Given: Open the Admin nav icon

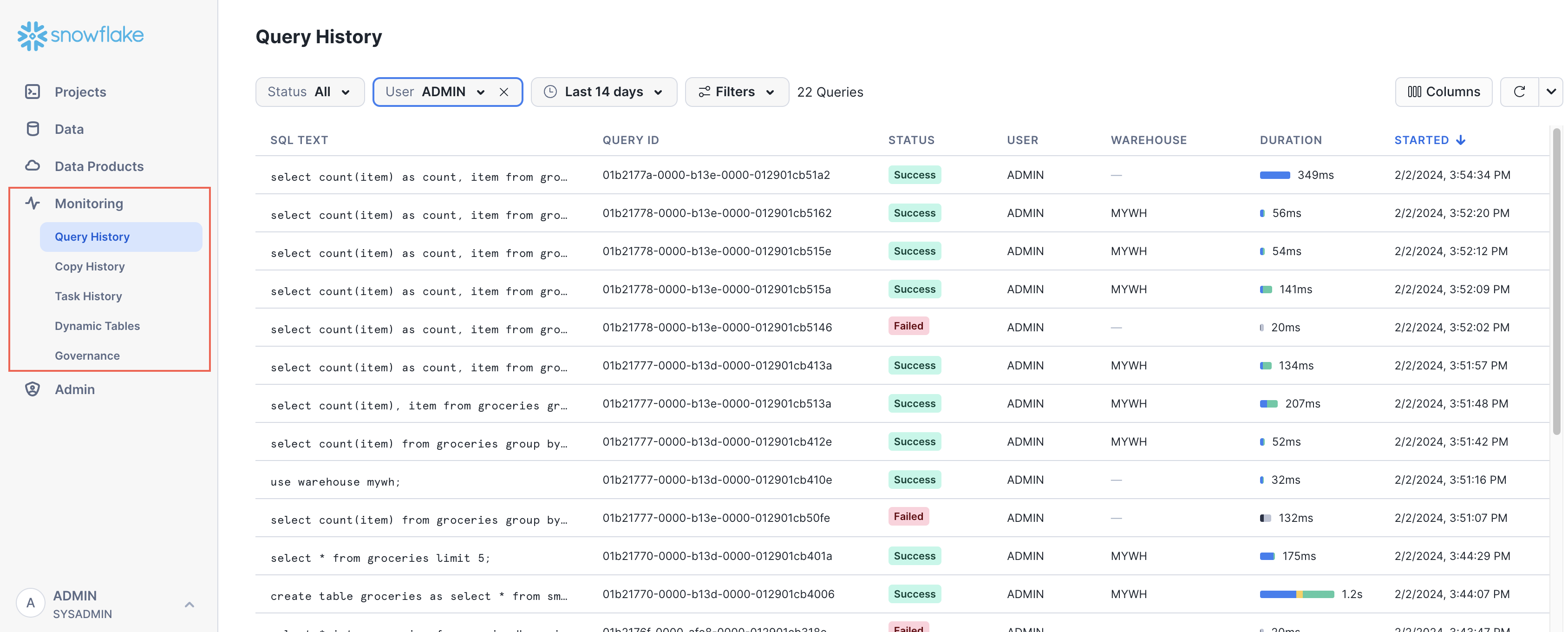Looking at the screenshot, I should pyautogui.click(x=32, y=390).
